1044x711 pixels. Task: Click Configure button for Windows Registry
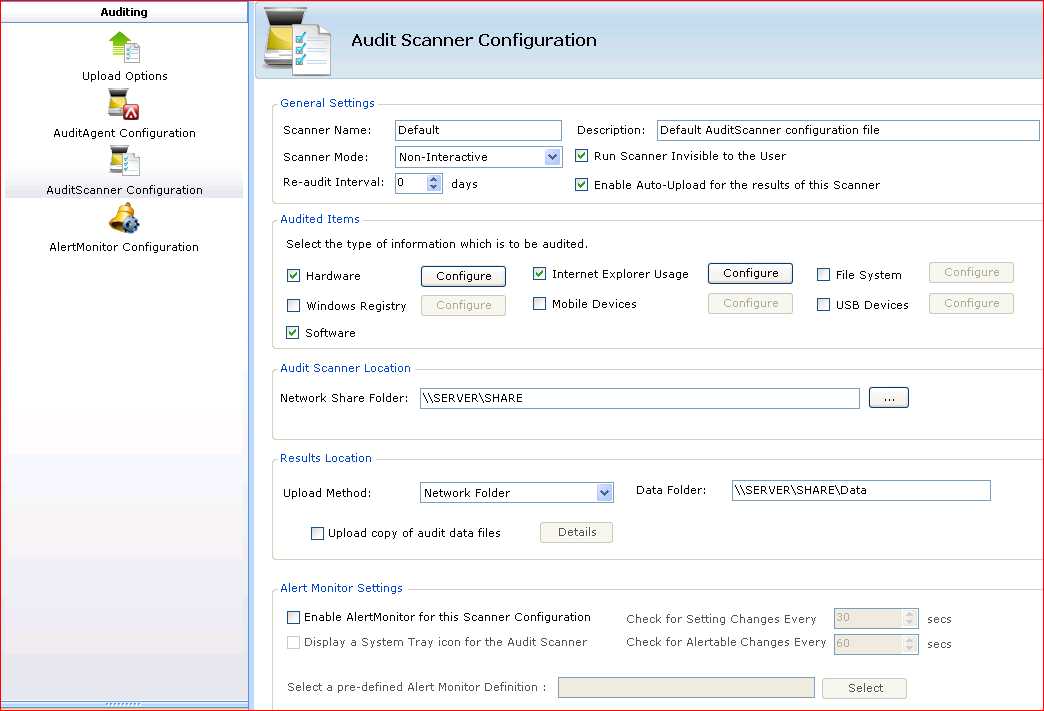coord(463,305)
